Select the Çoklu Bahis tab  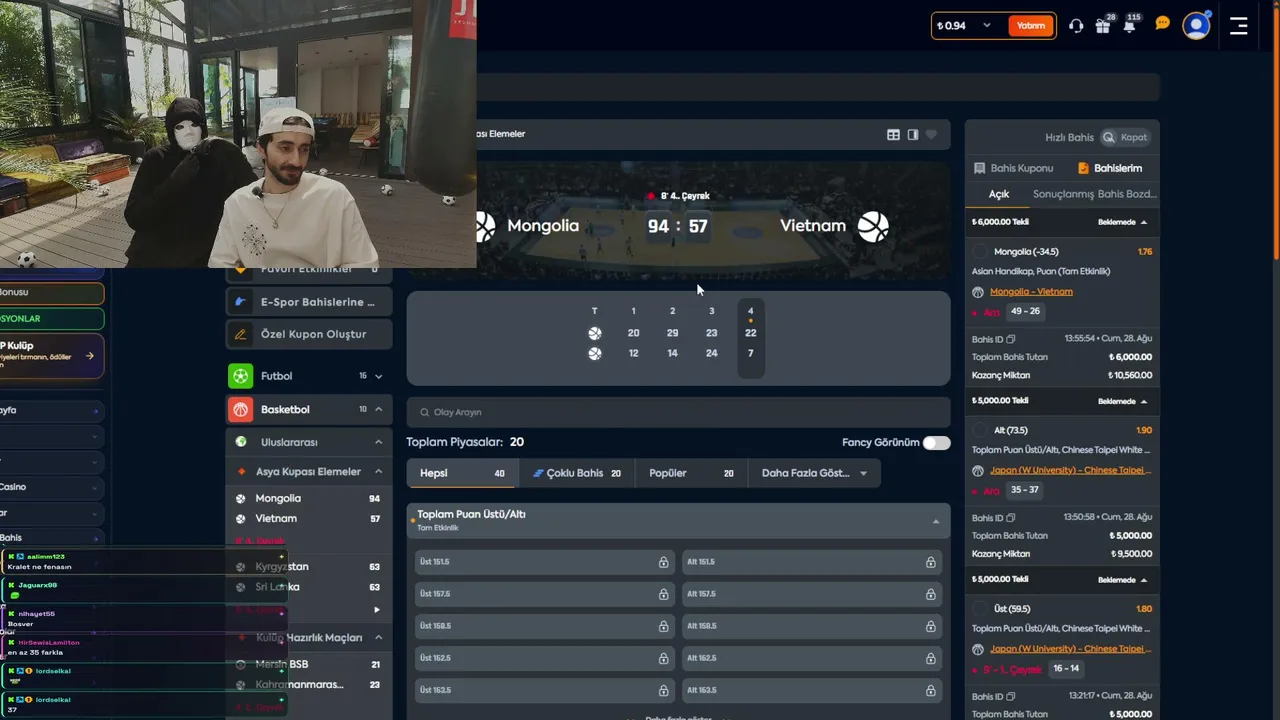[577, 473]
